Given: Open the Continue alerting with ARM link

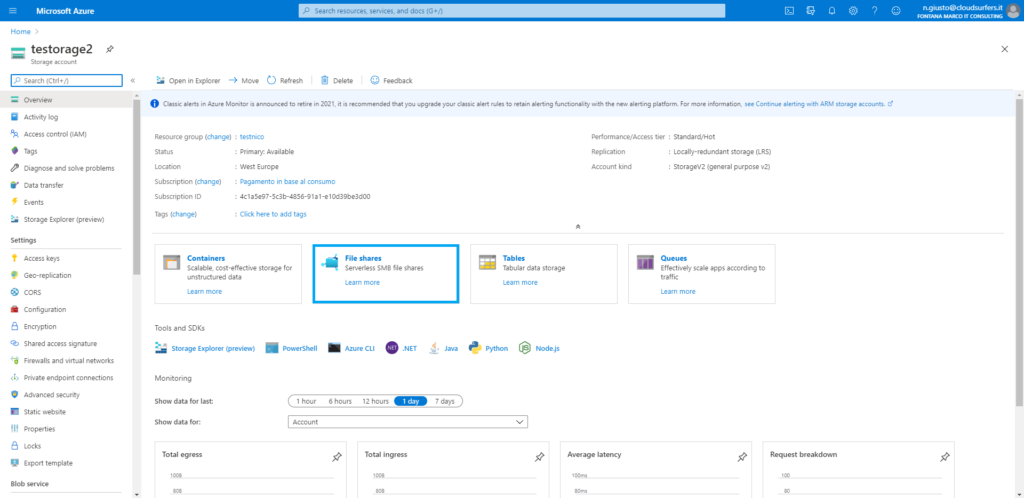Looking at the screenshot, I should tap(819, 104).
